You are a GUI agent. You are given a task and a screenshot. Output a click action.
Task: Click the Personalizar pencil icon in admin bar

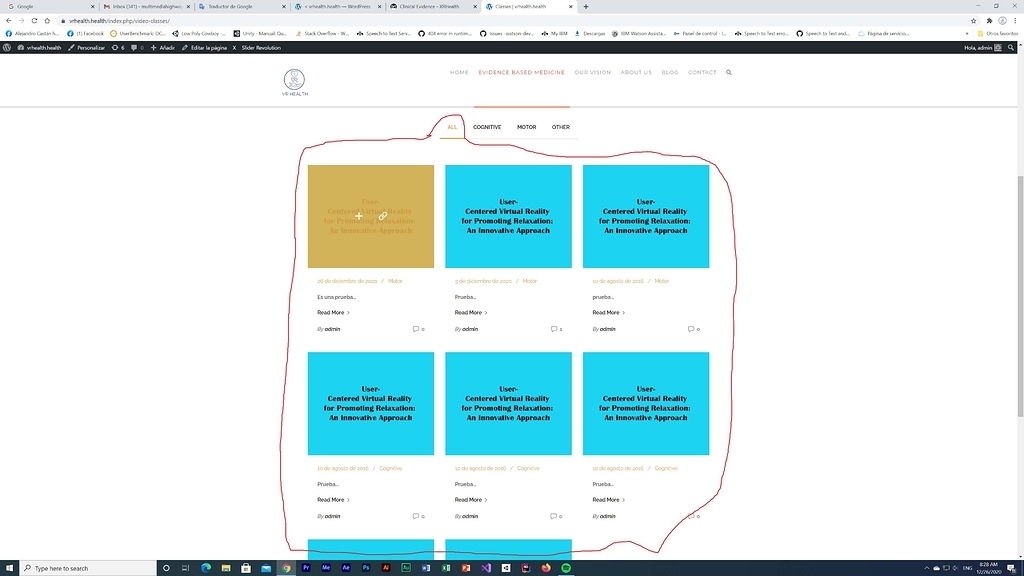tap(72, 47)
